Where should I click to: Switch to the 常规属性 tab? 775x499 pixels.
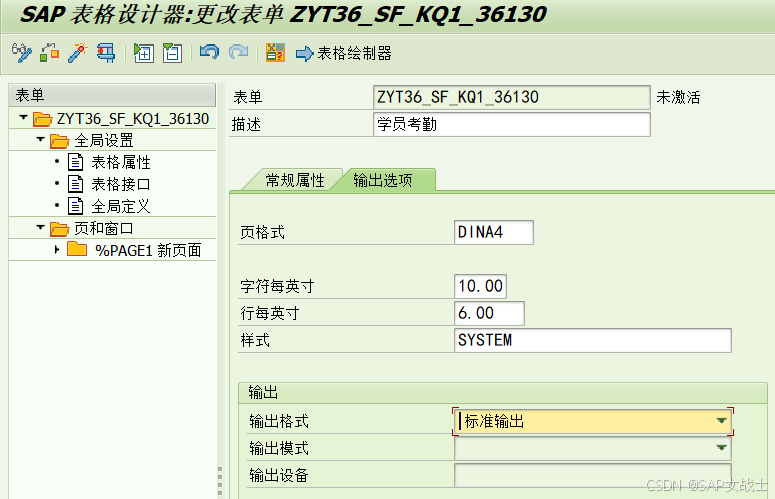pyautogui.click(x=295, y=180)
